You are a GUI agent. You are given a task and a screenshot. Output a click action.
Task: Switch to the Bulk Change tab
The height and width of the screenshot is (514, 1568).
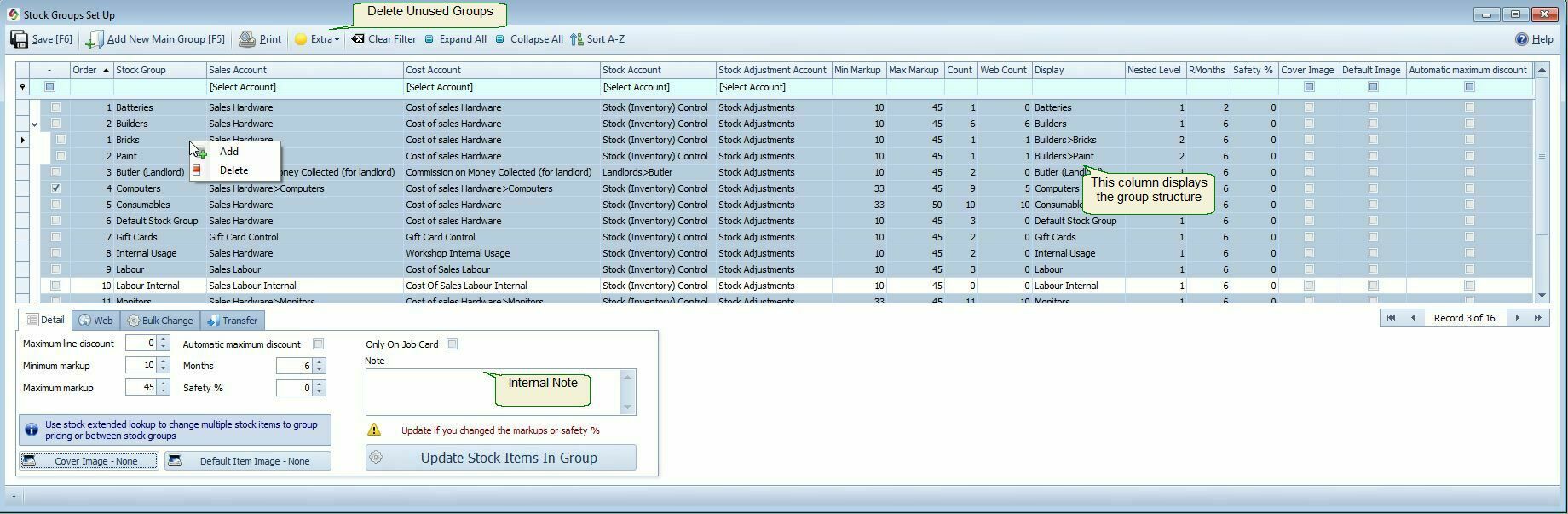point(159,321)
